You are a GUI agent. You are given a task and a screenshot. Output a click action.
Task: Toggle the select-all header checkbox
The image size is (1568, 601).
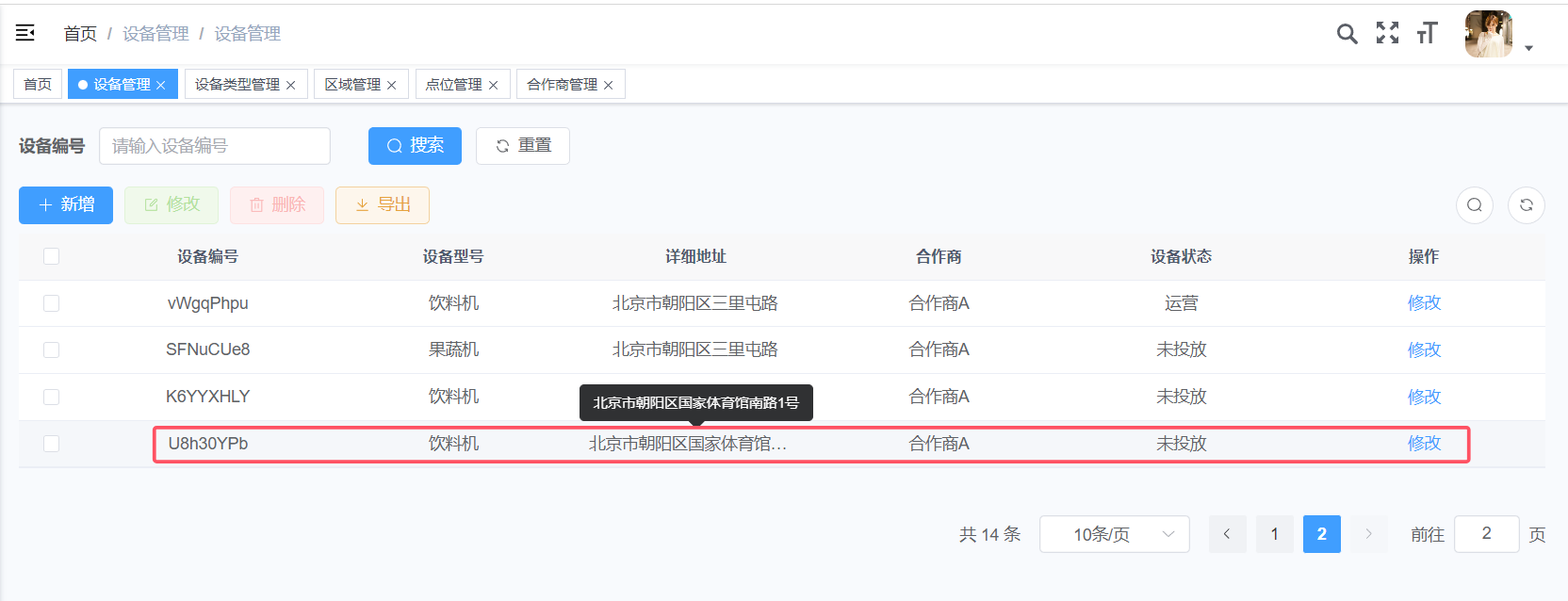tap(52, 256)
